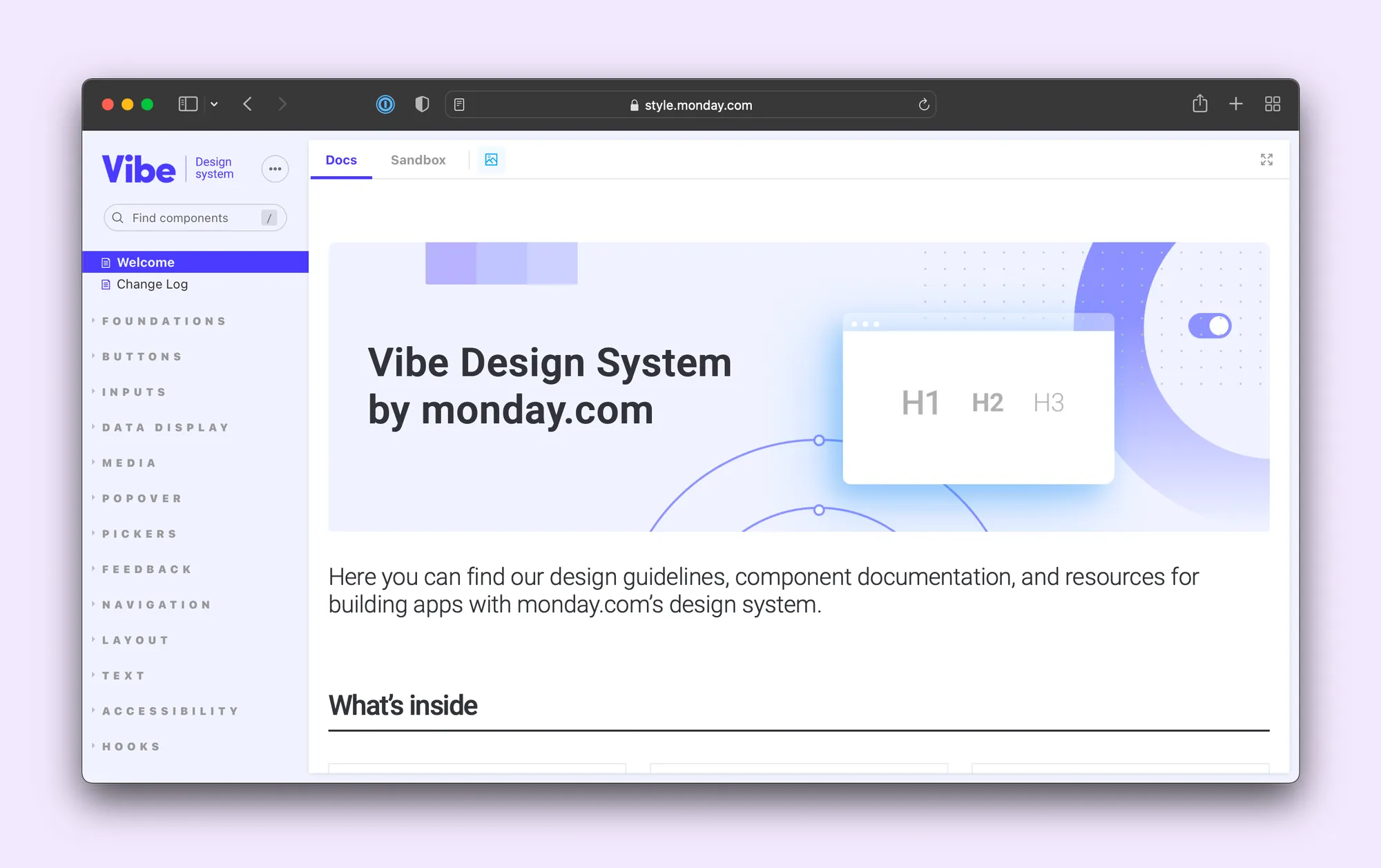Focus the Find components search field
The image size is (1381, 868).
pos(186,218)
